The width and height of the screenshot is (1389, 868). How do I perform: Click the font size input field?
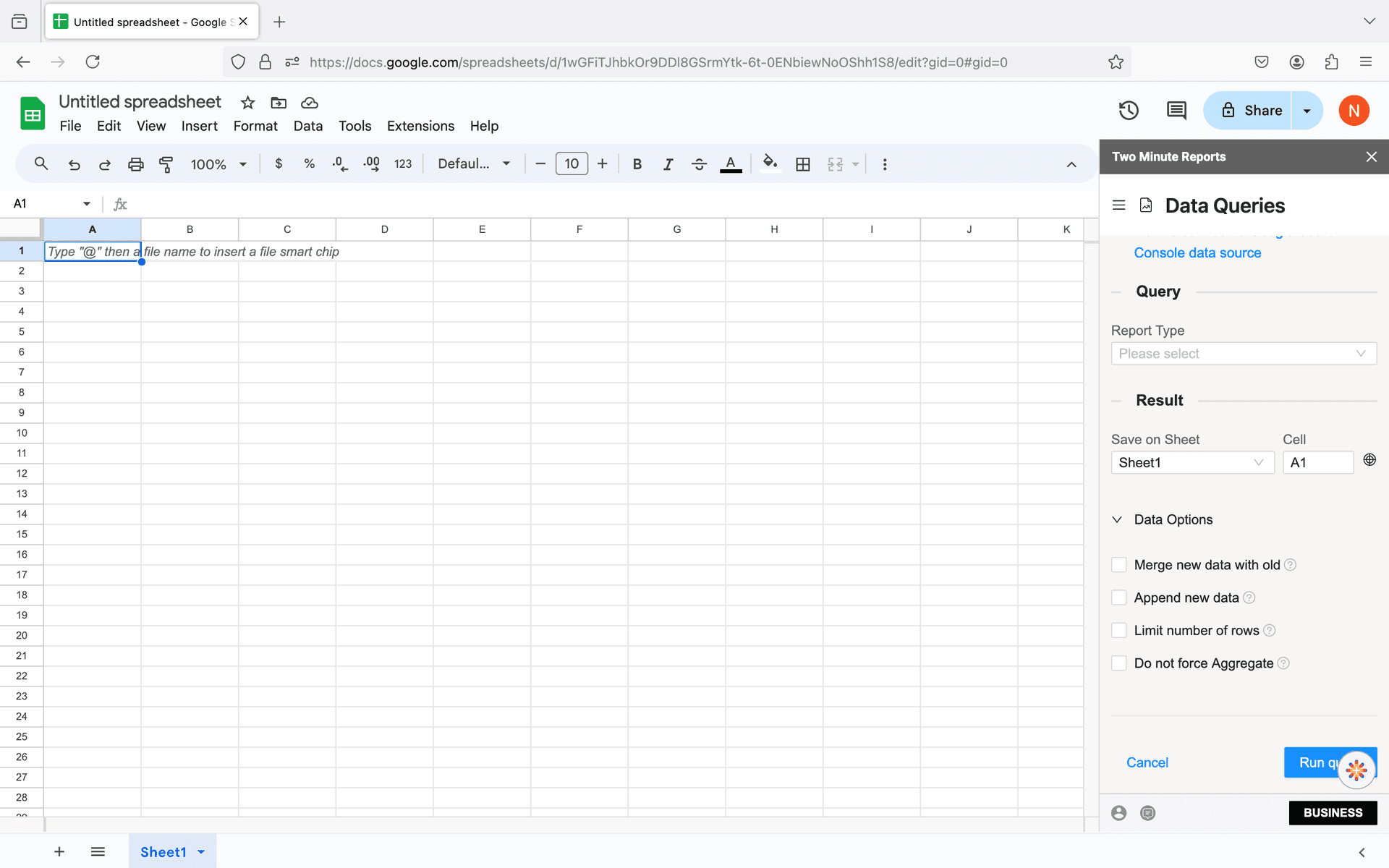572,164
